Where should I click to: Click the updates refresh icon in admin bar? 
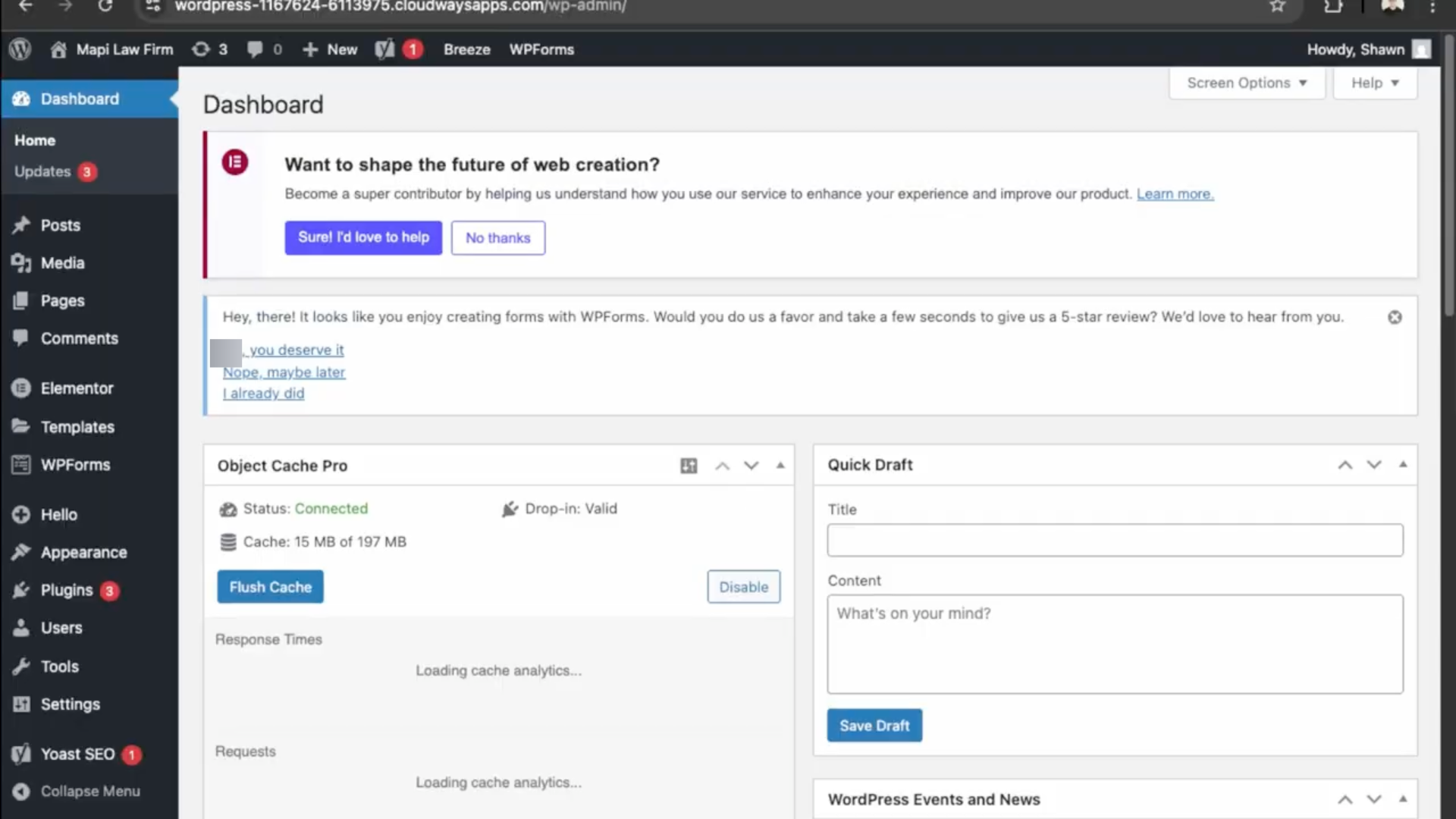[x=201, y=49]
